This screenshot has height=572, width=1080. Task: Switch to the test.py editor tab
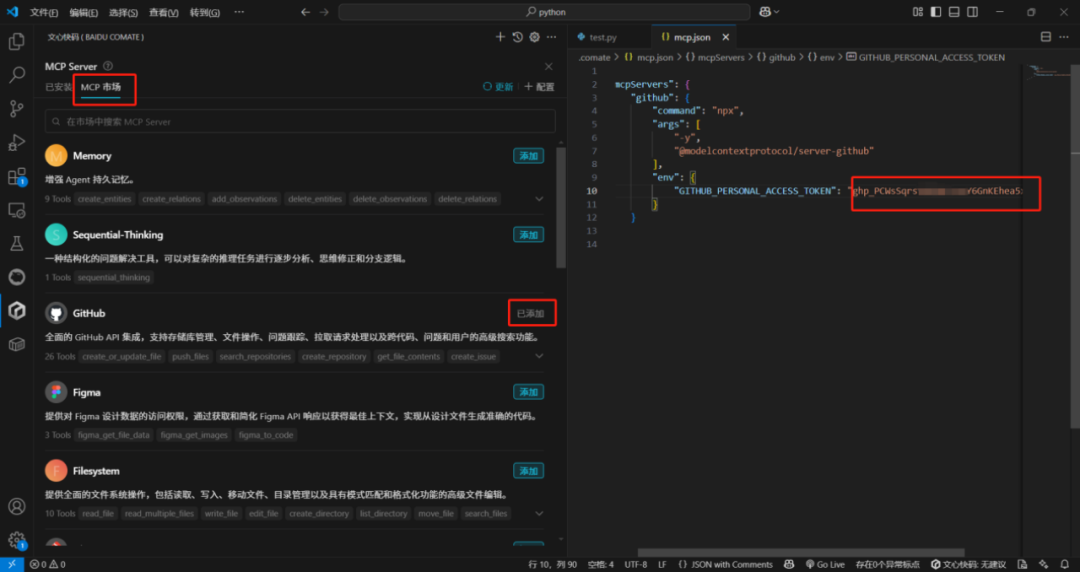click(x=603, y=37)
